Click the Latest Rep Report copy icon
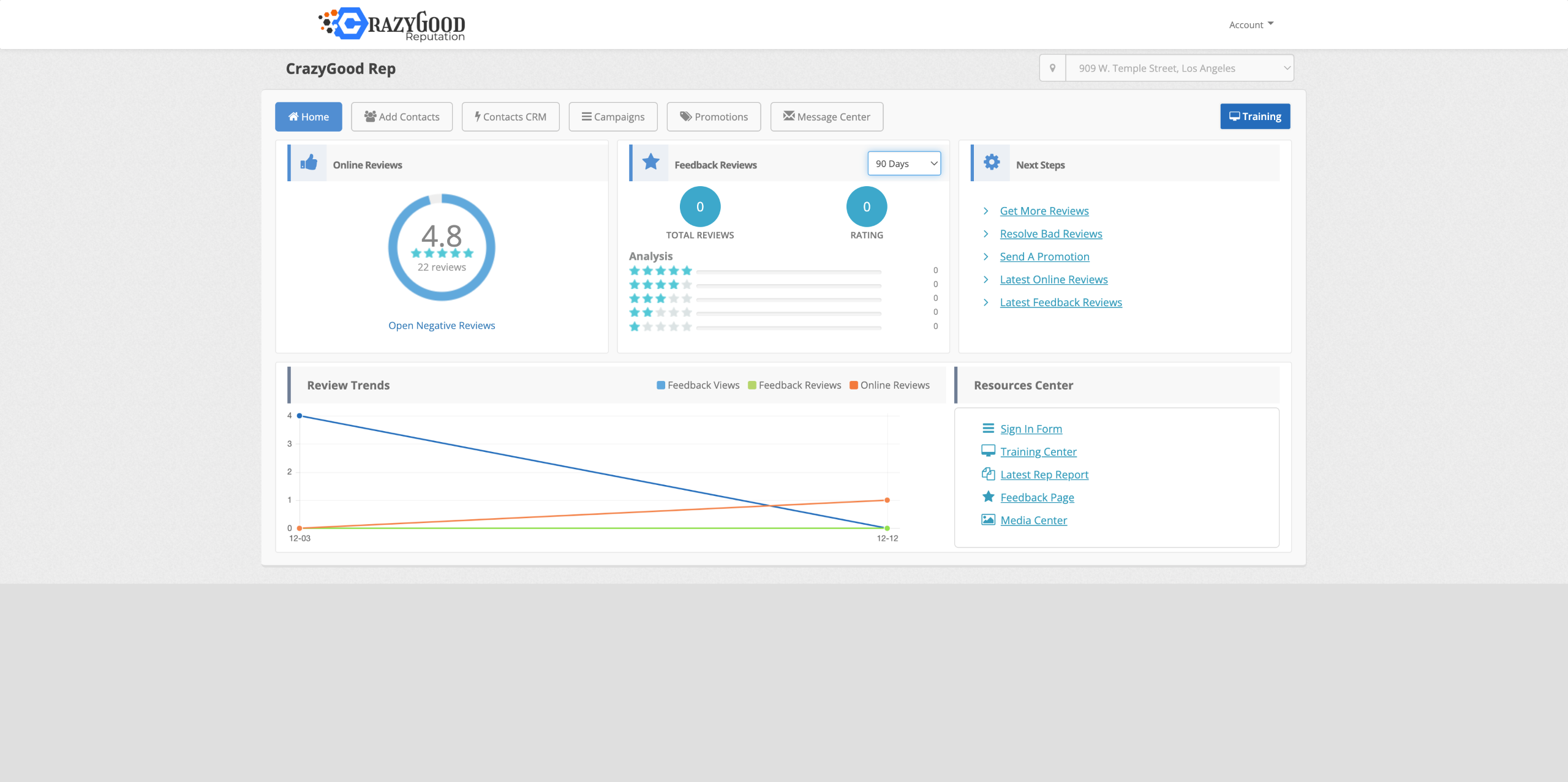This screenshot has width=1568, height=782. click(x=988, y=474)
